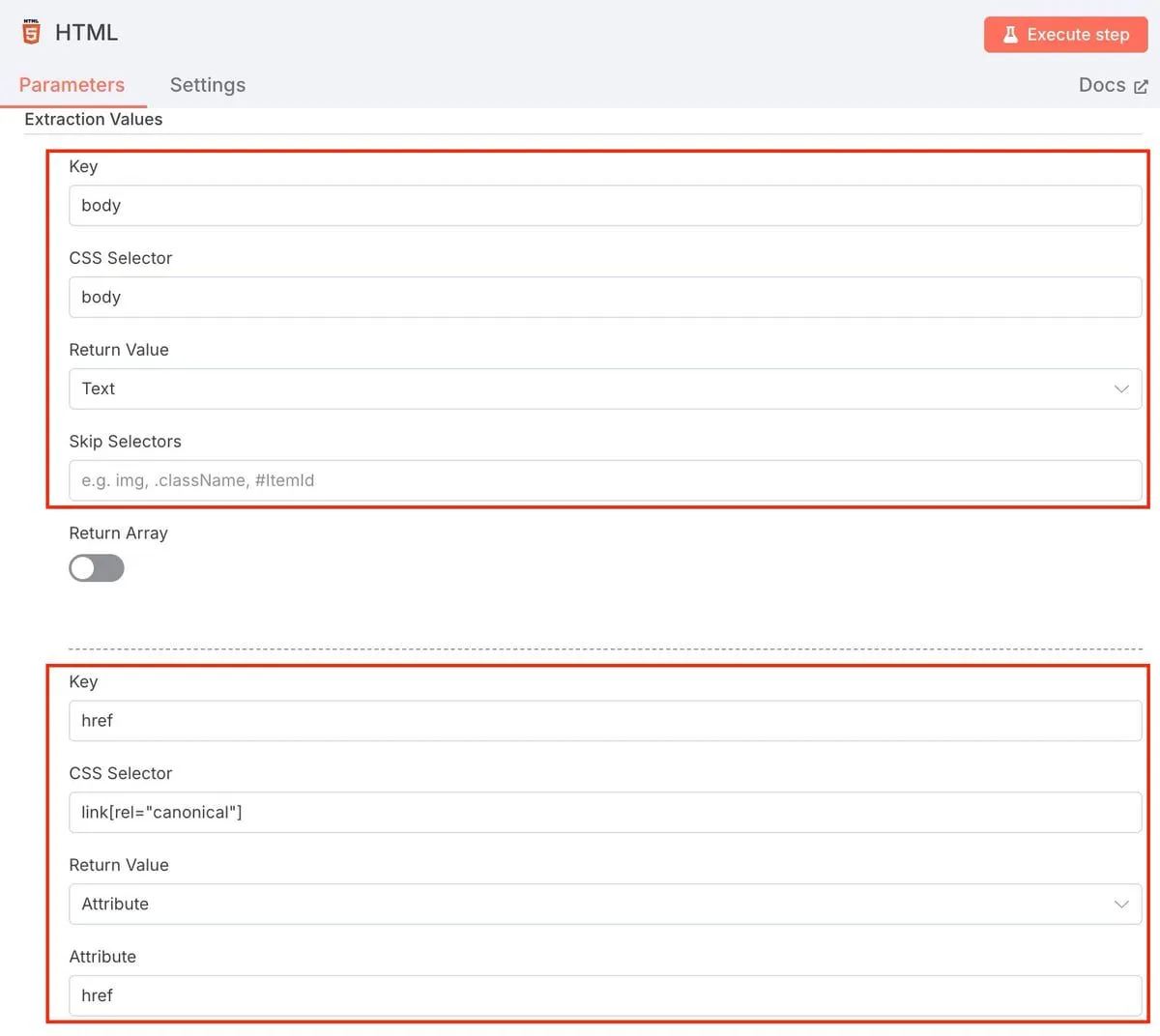Enable the Return Array toggle
The height and width of the screenshot is (1036, 1160).
(97, 568)
